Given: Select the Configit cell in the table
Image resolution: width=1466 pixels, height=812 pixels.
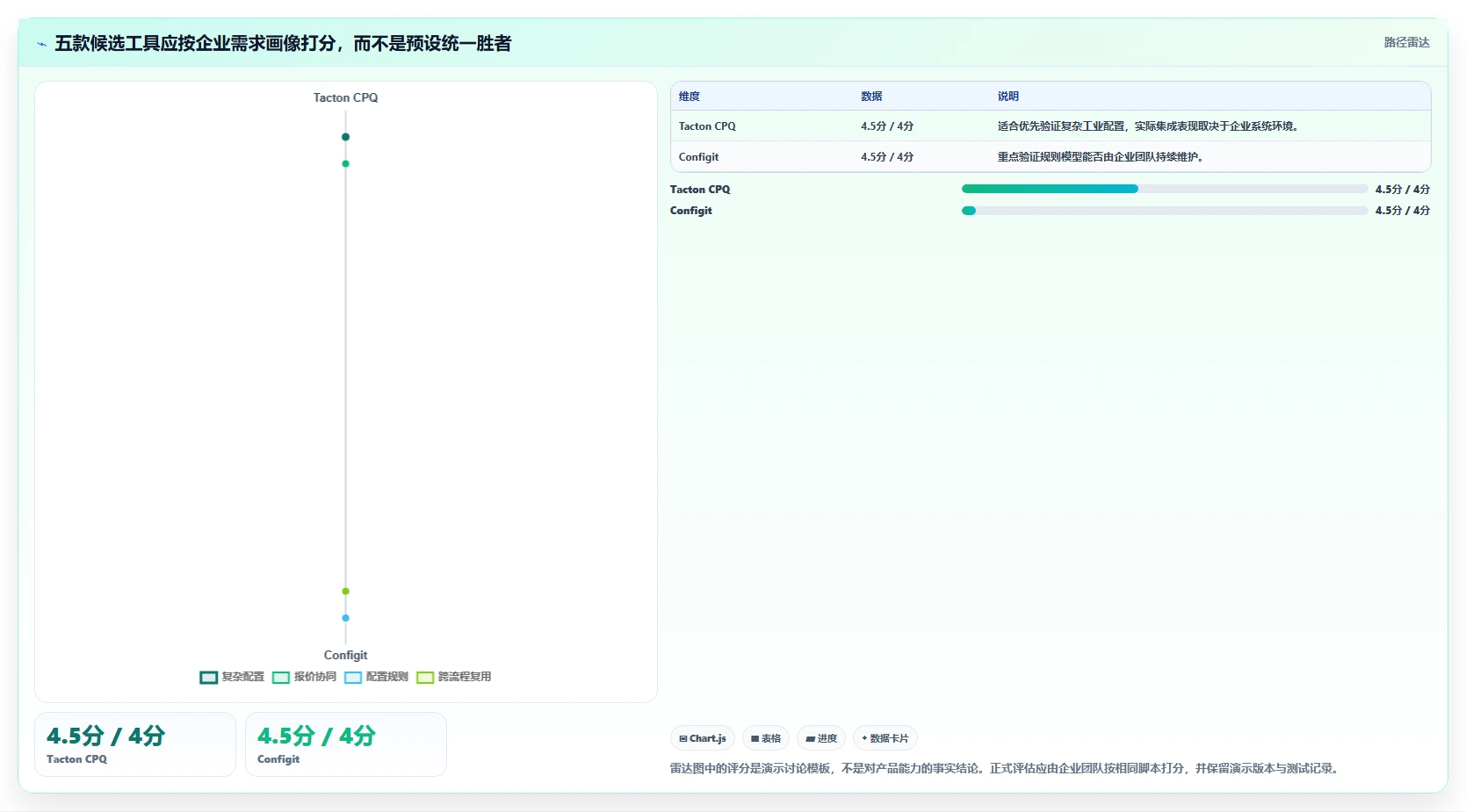Looking at the screenshot, I should pyautogui.click(x=698, y=157).
